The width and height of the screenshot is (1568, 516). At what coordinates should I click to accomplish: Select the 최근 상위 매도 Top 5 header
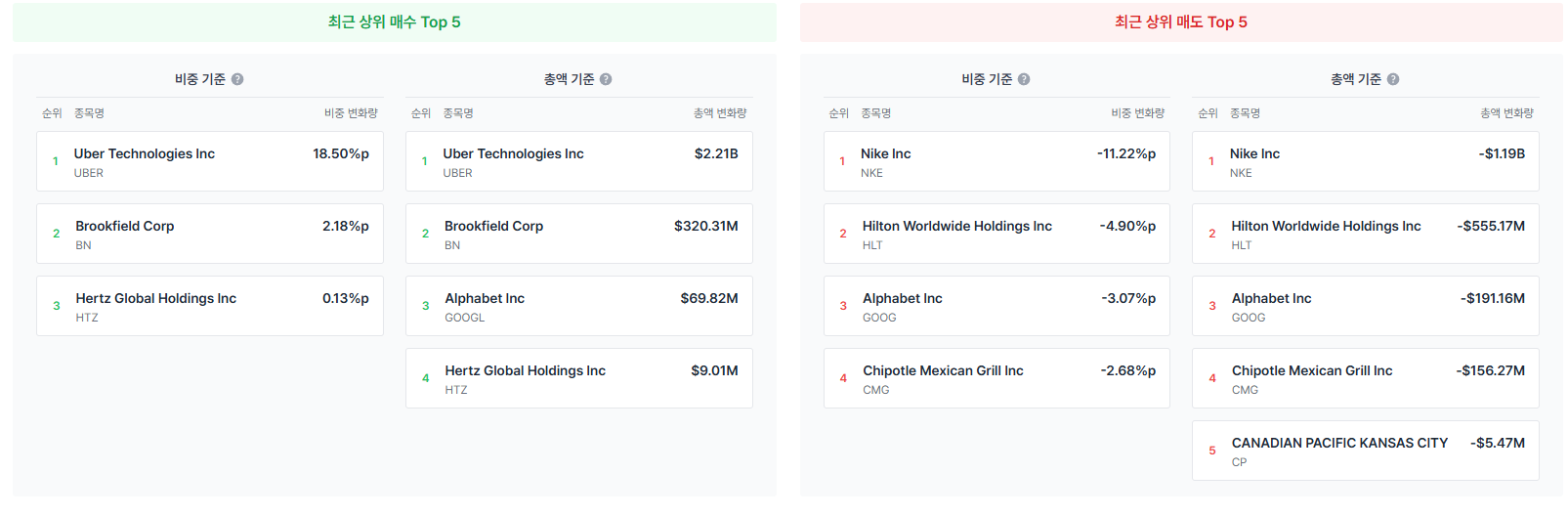[x=1181, y=22]
